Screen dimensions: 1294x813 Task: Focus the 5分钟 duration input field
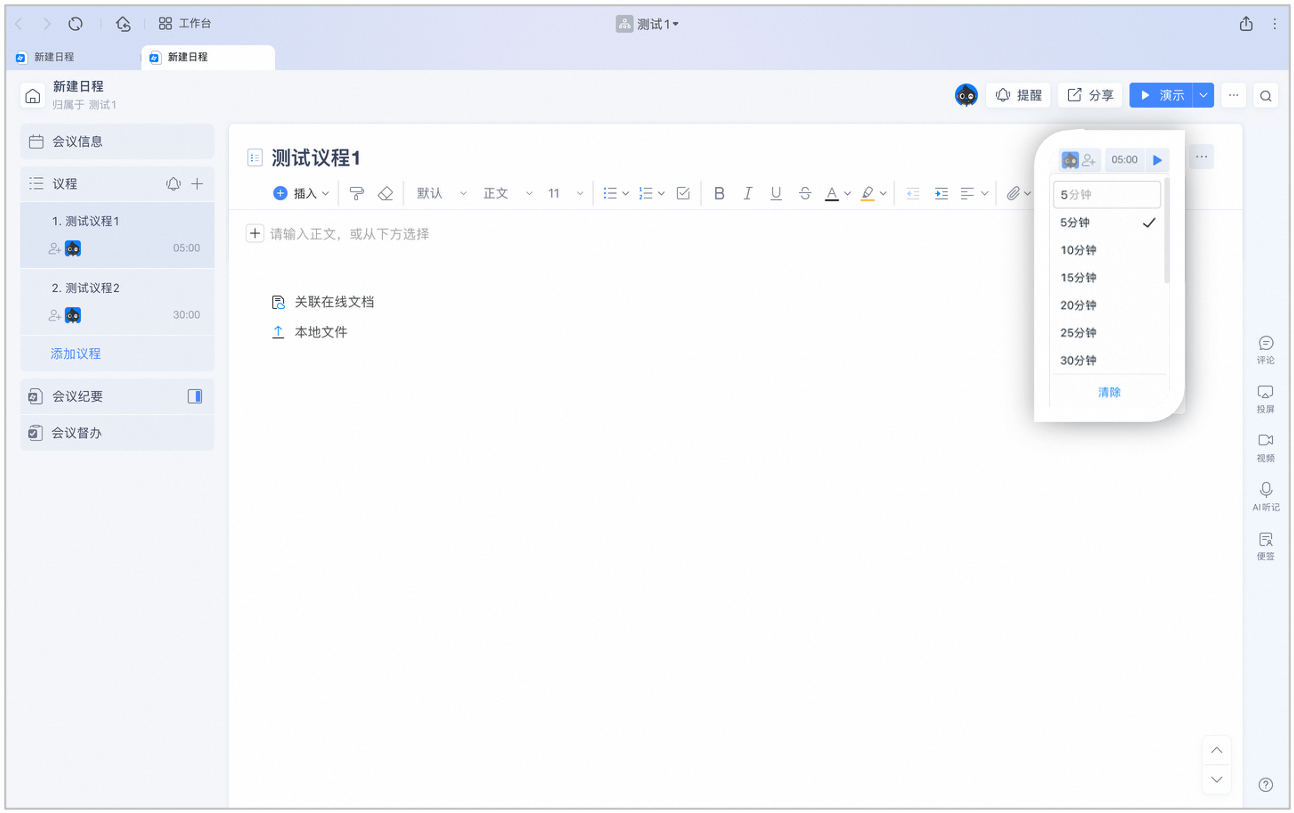[x=1107, y=194]
